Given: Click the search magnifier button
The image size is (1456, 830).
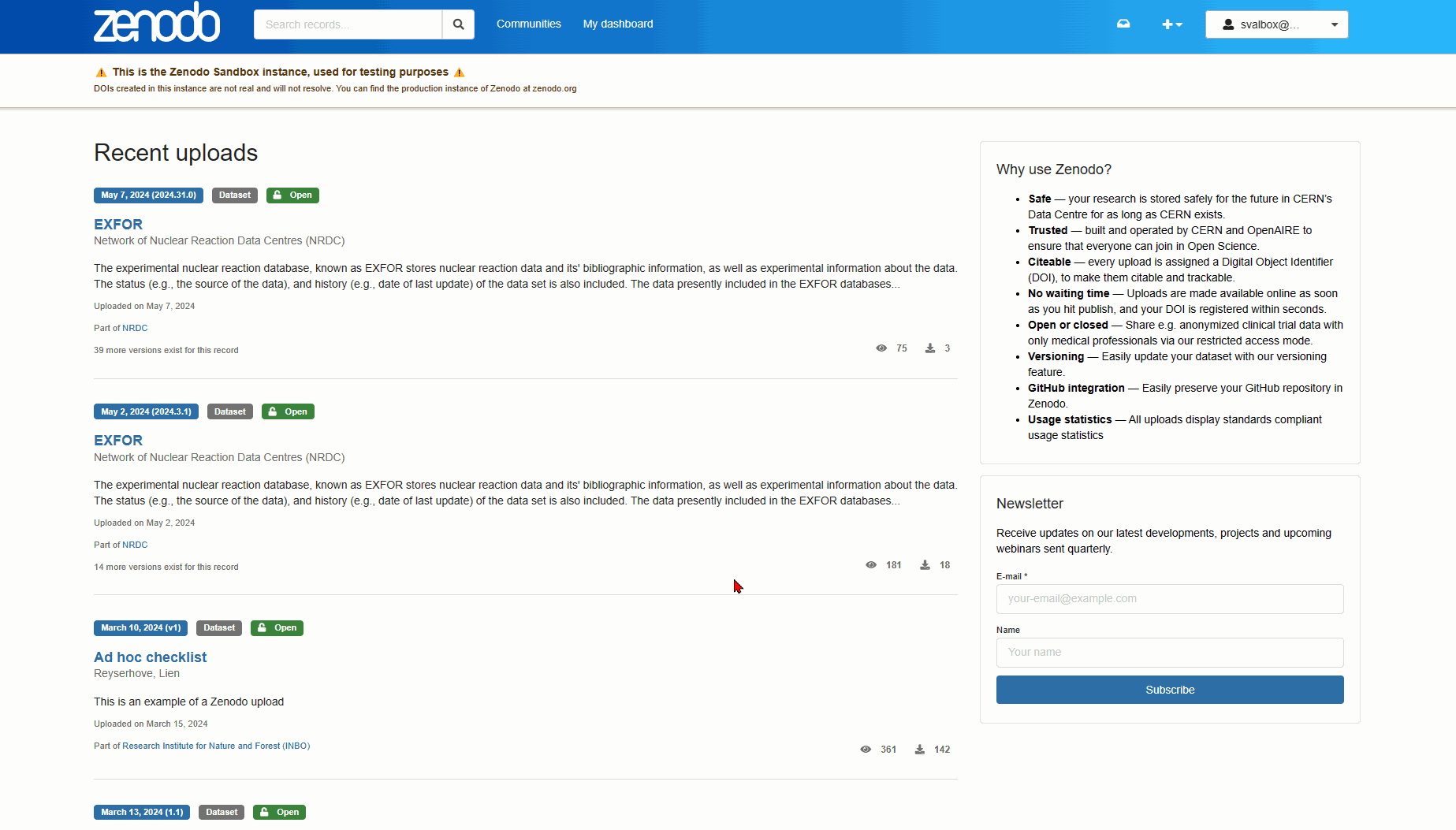Looking at the screenshot, I should click(458, 24).
